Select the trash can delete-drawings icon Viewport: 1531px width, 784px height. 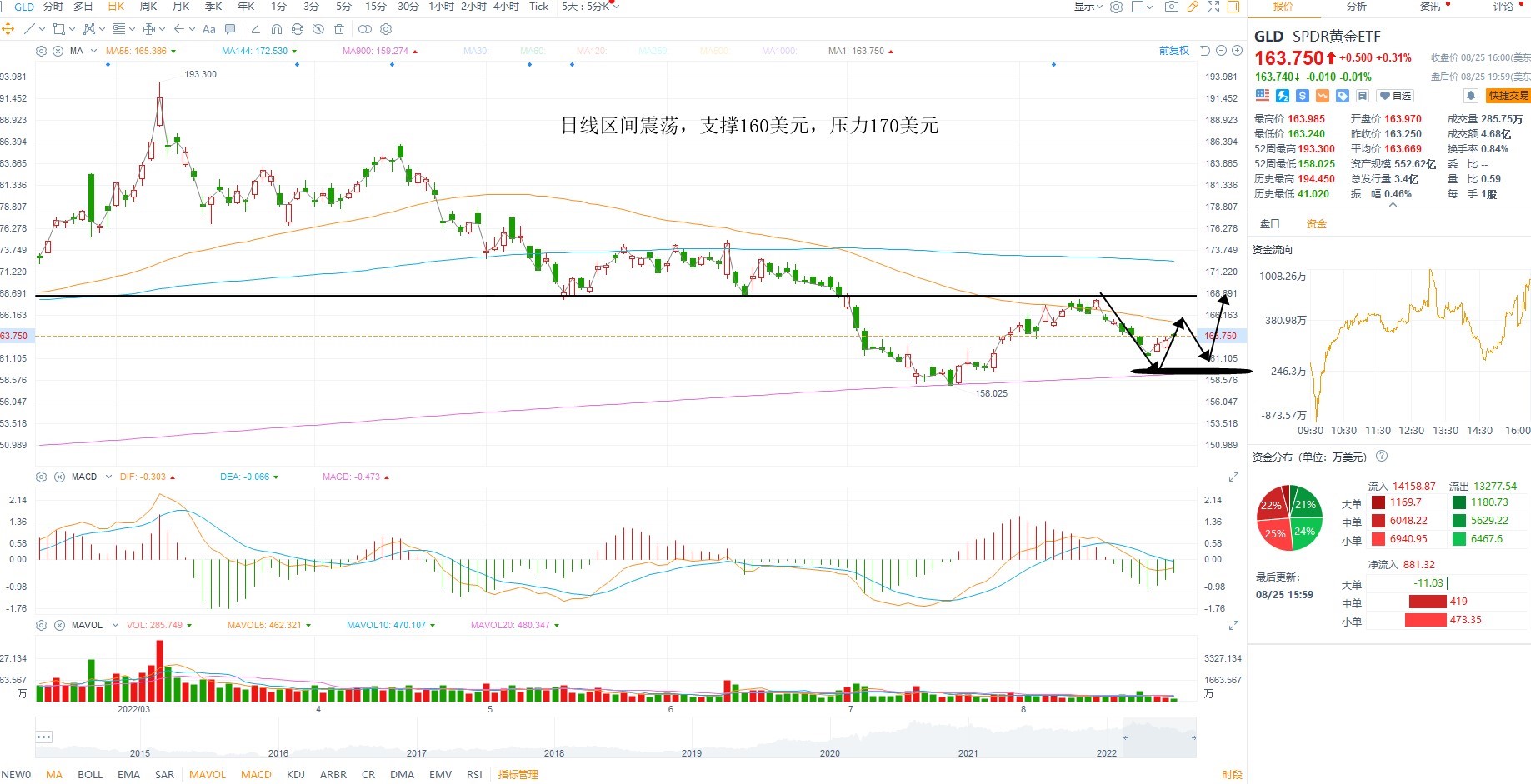point(339,29)
